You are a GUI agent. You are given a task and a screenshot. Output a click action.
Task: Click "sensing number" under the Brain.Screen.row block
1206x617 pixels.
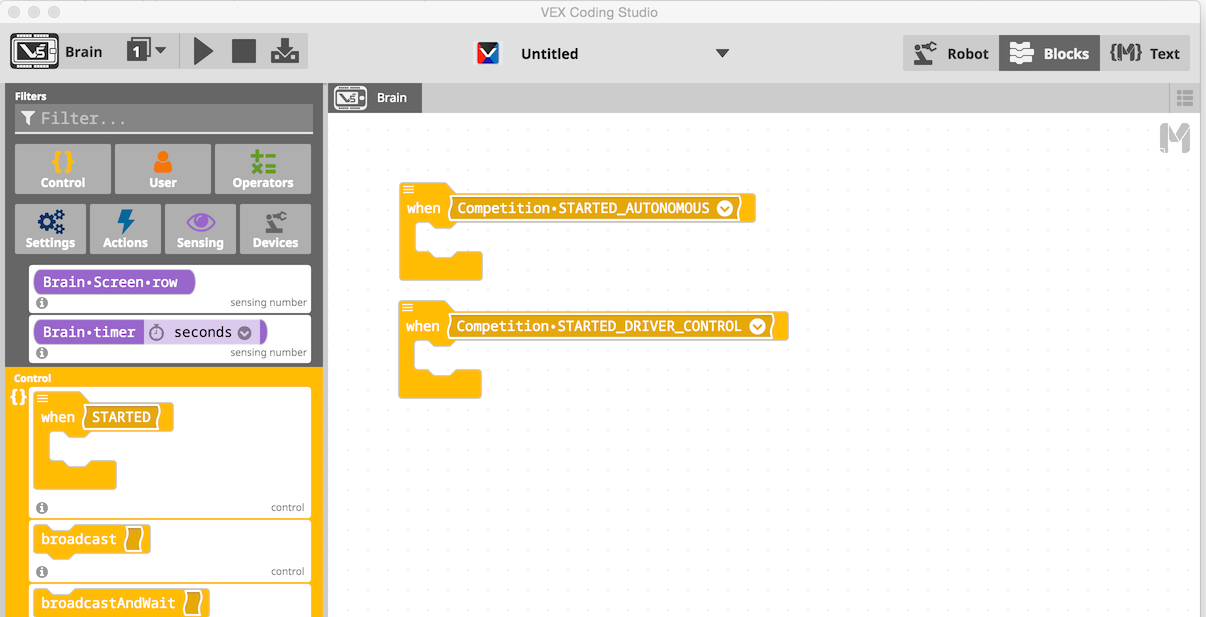tap(269, 303)
